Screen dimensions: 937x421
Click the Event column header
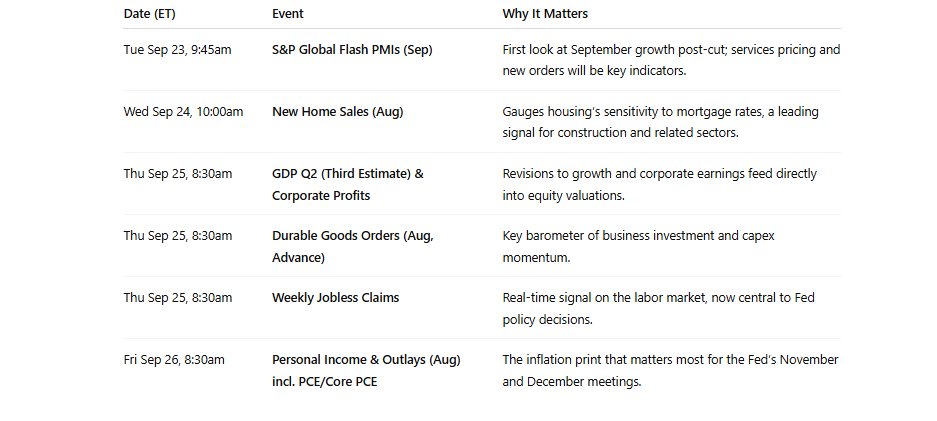(x=287, y=14)
